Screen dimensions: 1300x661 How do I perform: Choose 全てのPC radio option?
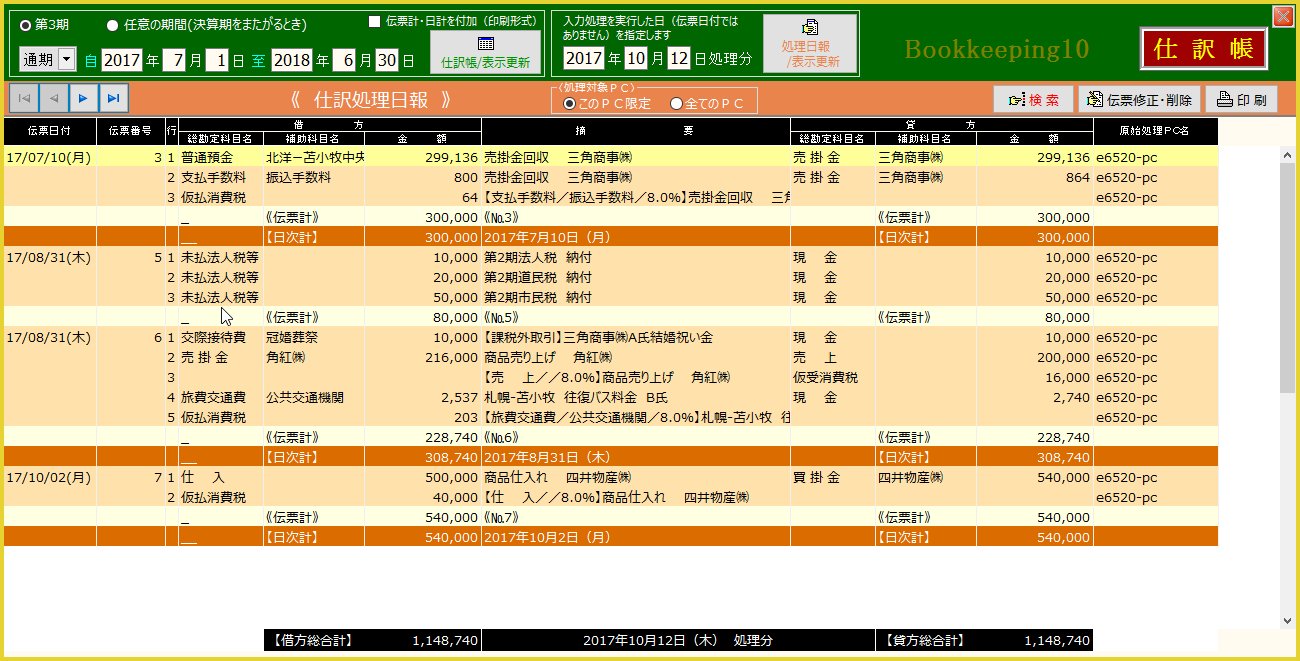pos(677,103)
